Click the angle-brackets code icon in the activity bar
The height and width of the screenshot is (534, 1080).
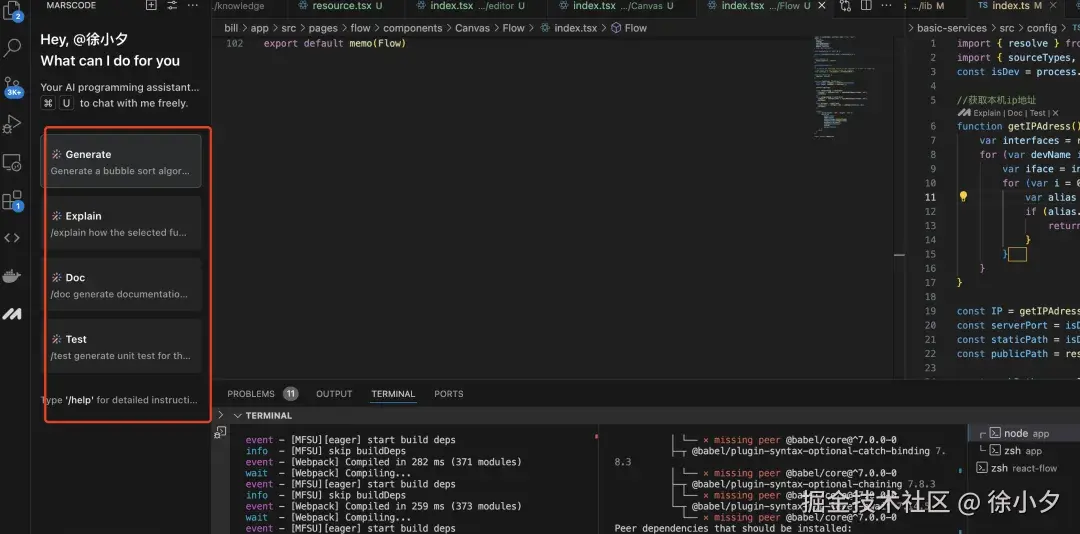point(12,238)
